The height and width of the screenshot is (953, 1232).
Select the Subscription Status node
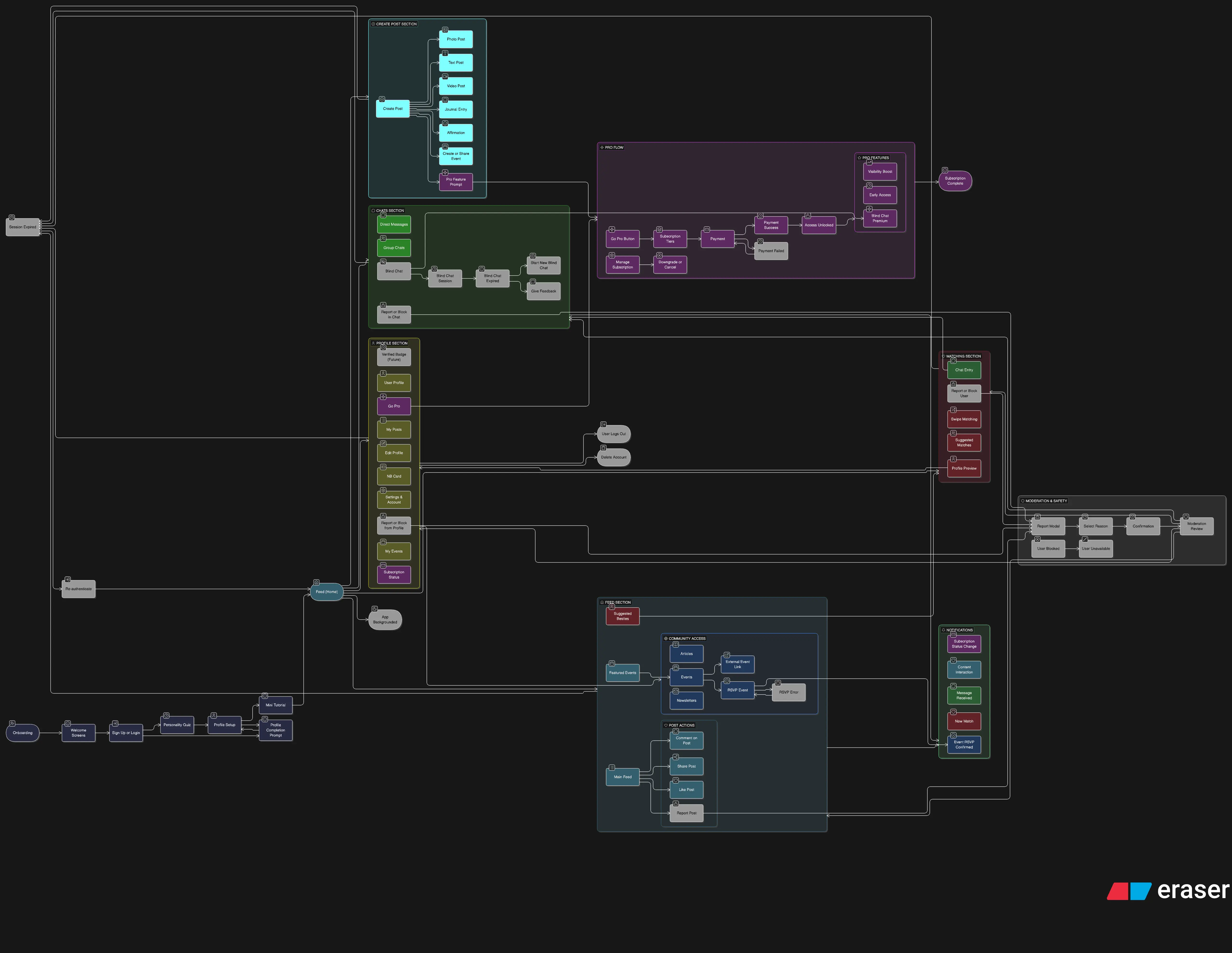click(x=394, y=575)
